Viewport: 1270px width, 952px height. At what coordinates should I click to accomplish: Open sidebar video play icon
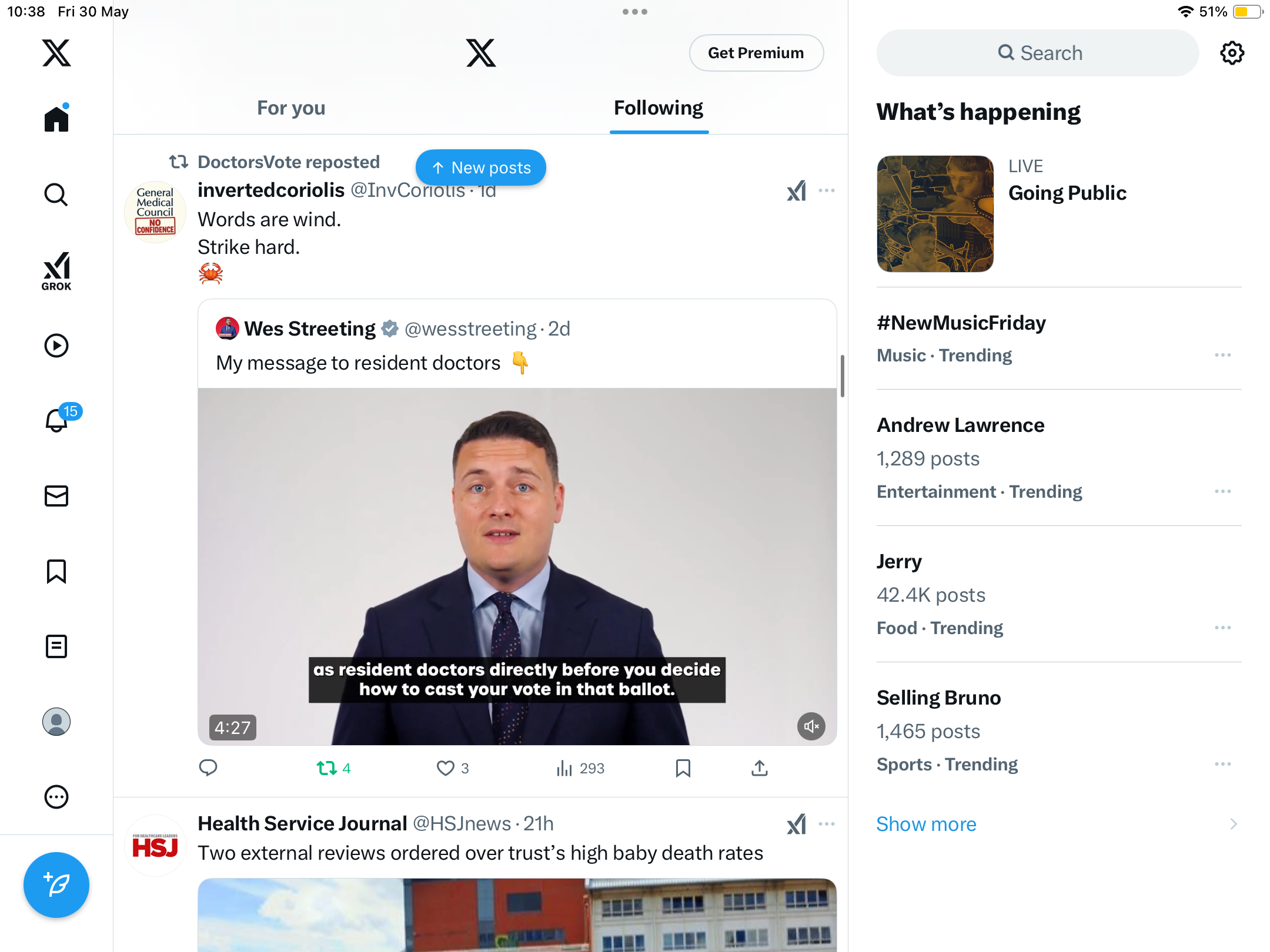[x=56, y=346]
